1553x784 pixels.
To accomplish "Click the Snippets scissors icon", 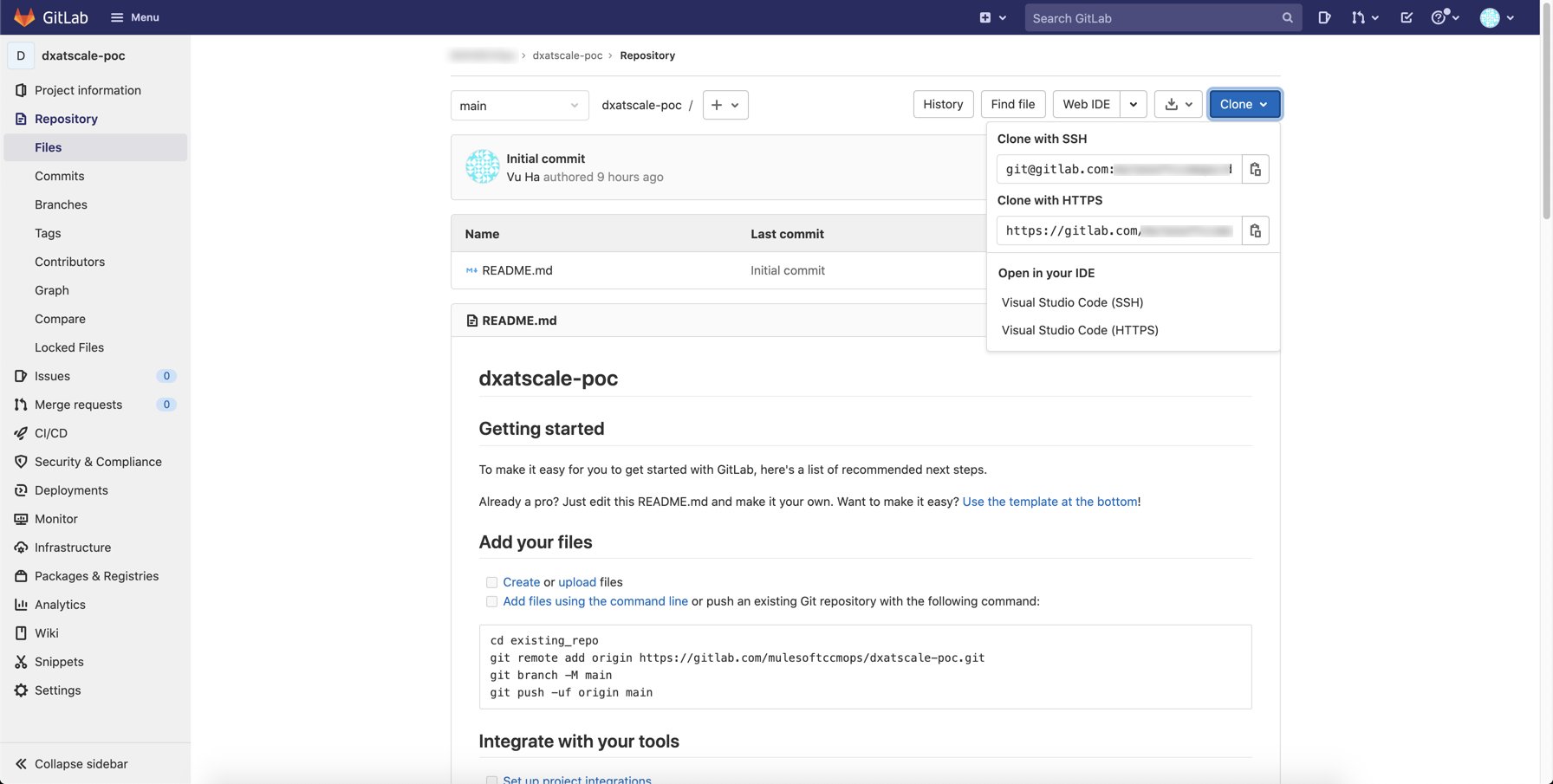I will [21, 662].
